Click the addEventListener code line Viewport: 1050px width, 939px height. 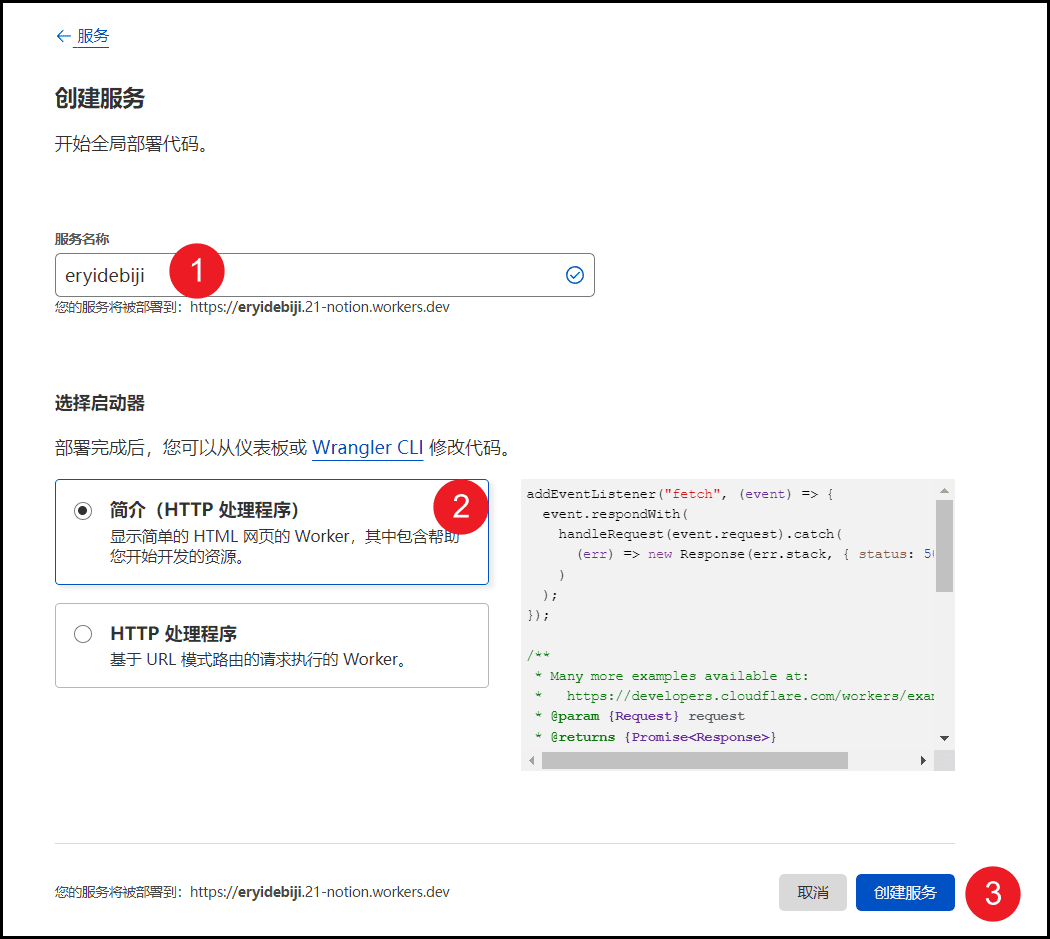click(680, 494)
